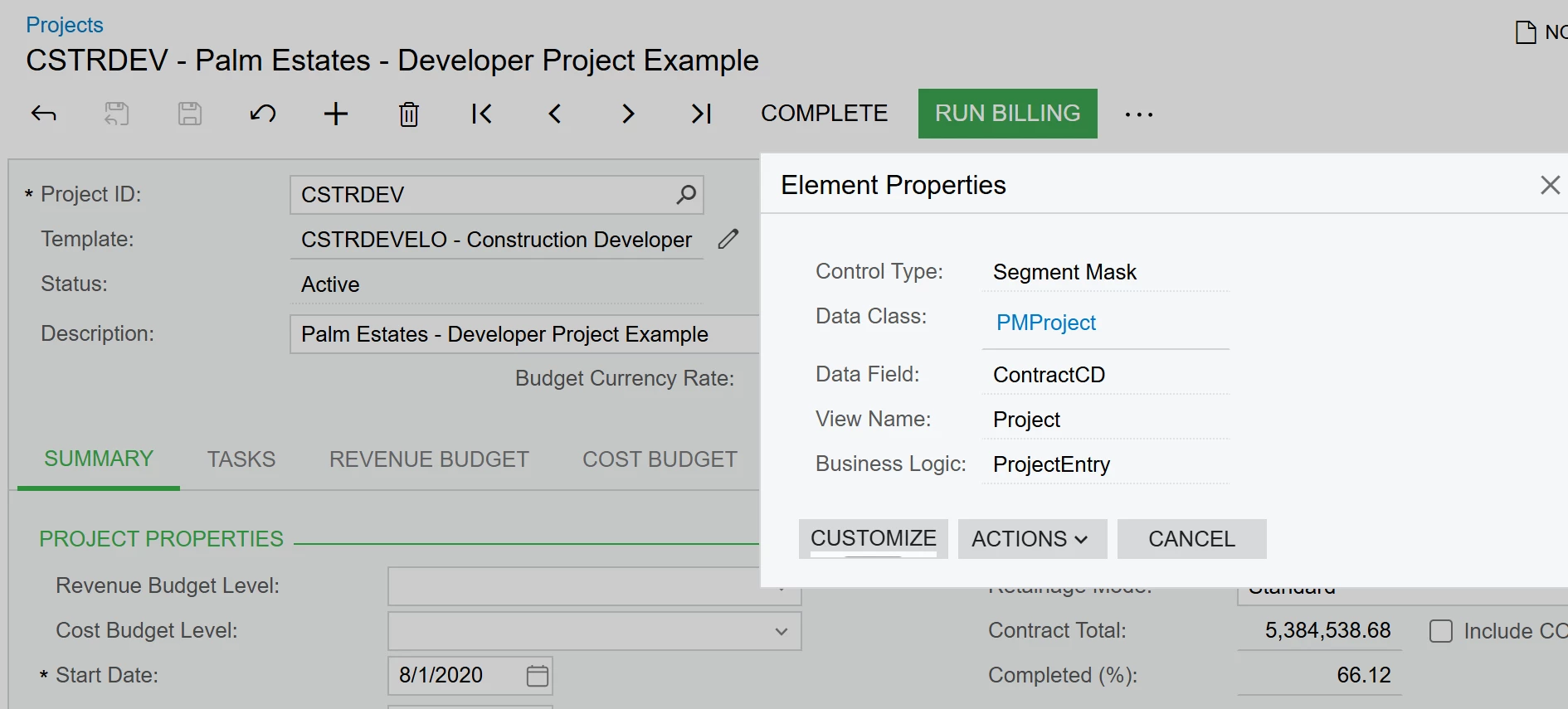Edit the Template with pencil icon
The height and width of the screenshot is (709, 1568).
(x=728, y=239)
